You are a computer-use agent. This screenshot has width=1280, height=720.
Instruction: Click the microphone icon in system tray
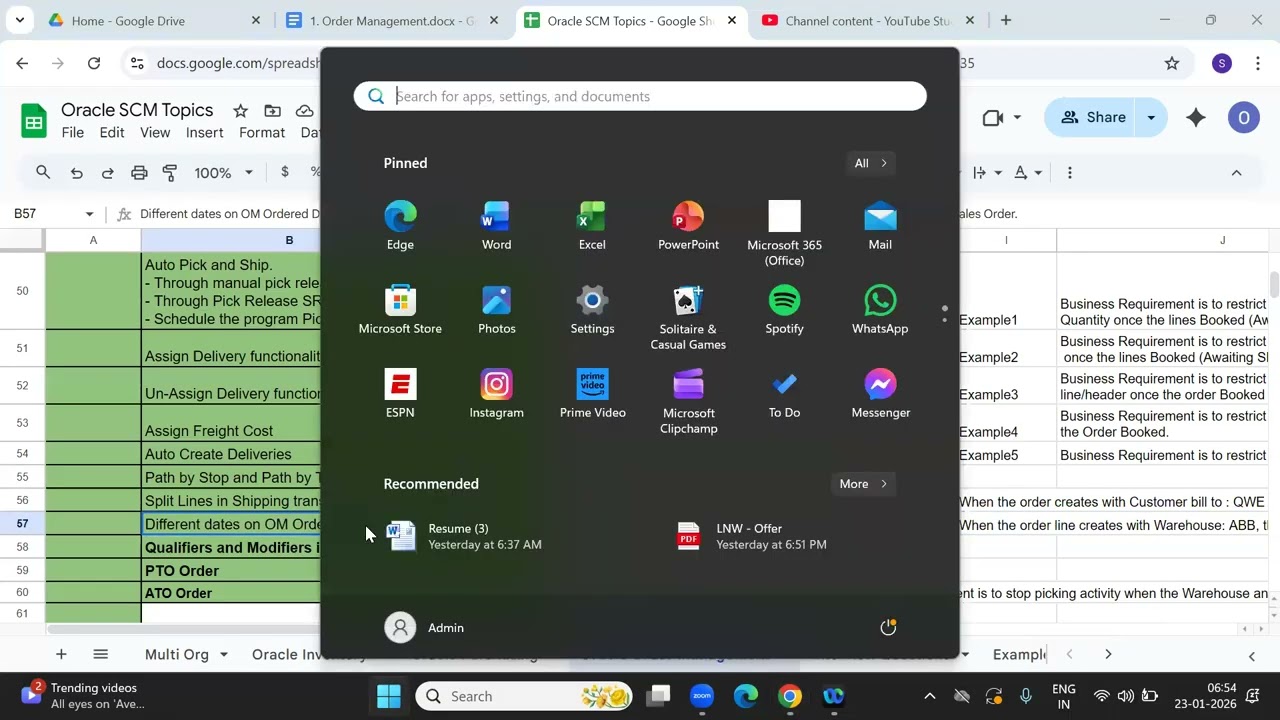(1025, 696)
